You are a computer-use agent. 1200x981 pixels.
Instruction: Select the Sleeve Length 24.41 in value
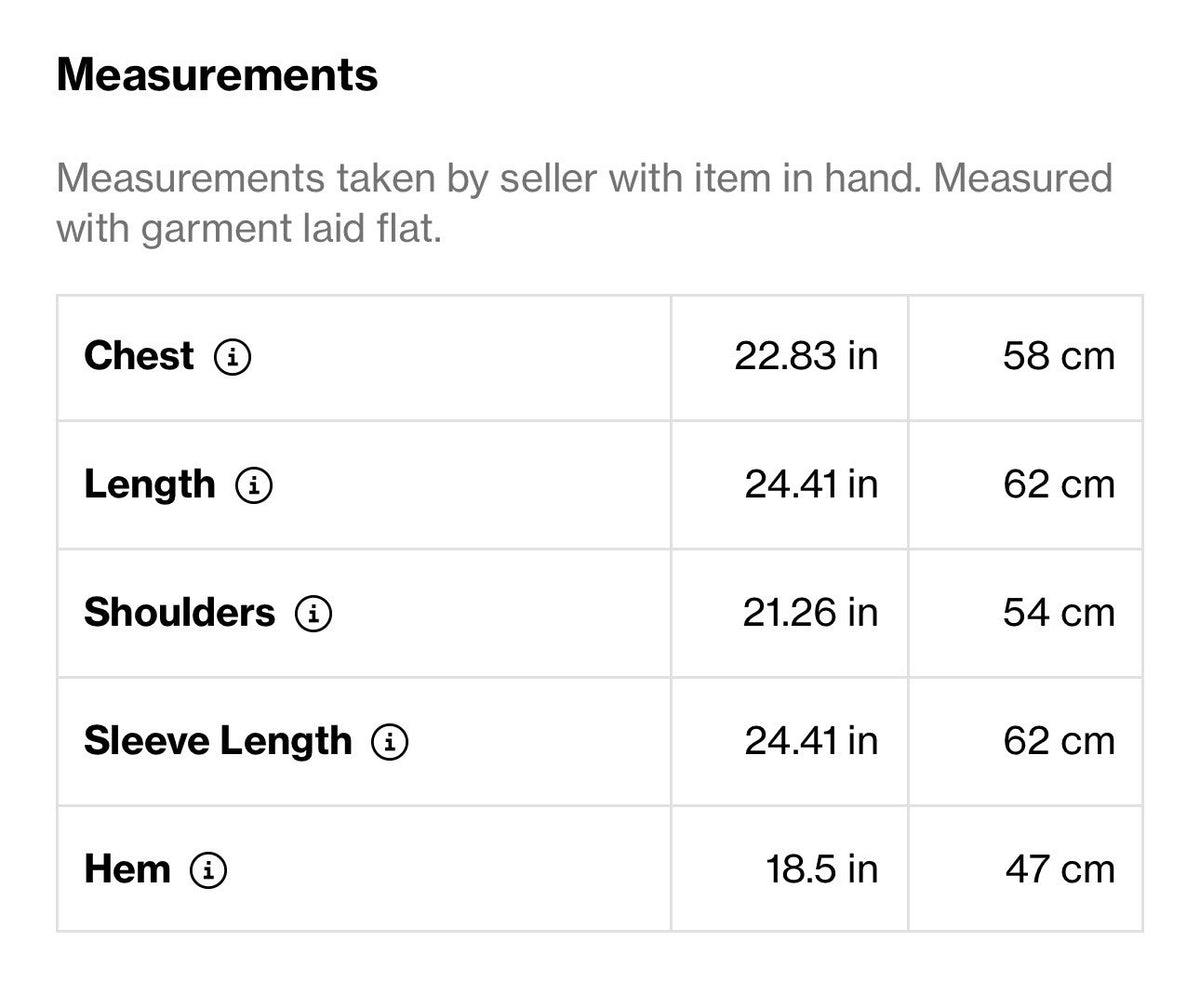(x=811, y=741)
